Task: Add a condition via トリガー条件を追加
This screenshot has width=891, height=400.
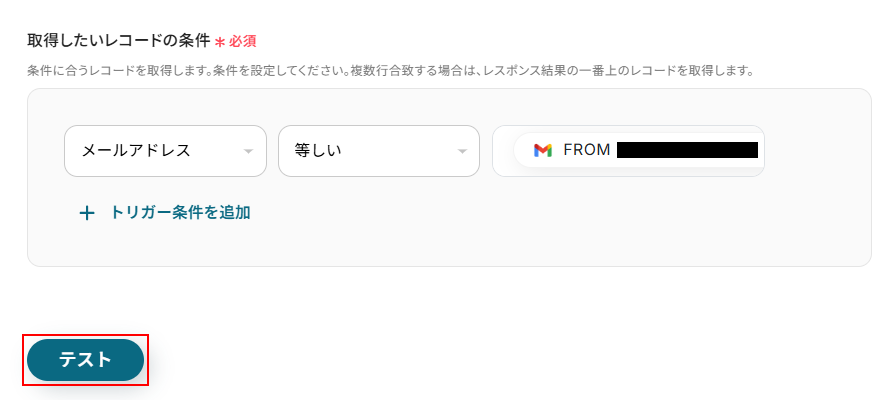Action: click(179, 212)
